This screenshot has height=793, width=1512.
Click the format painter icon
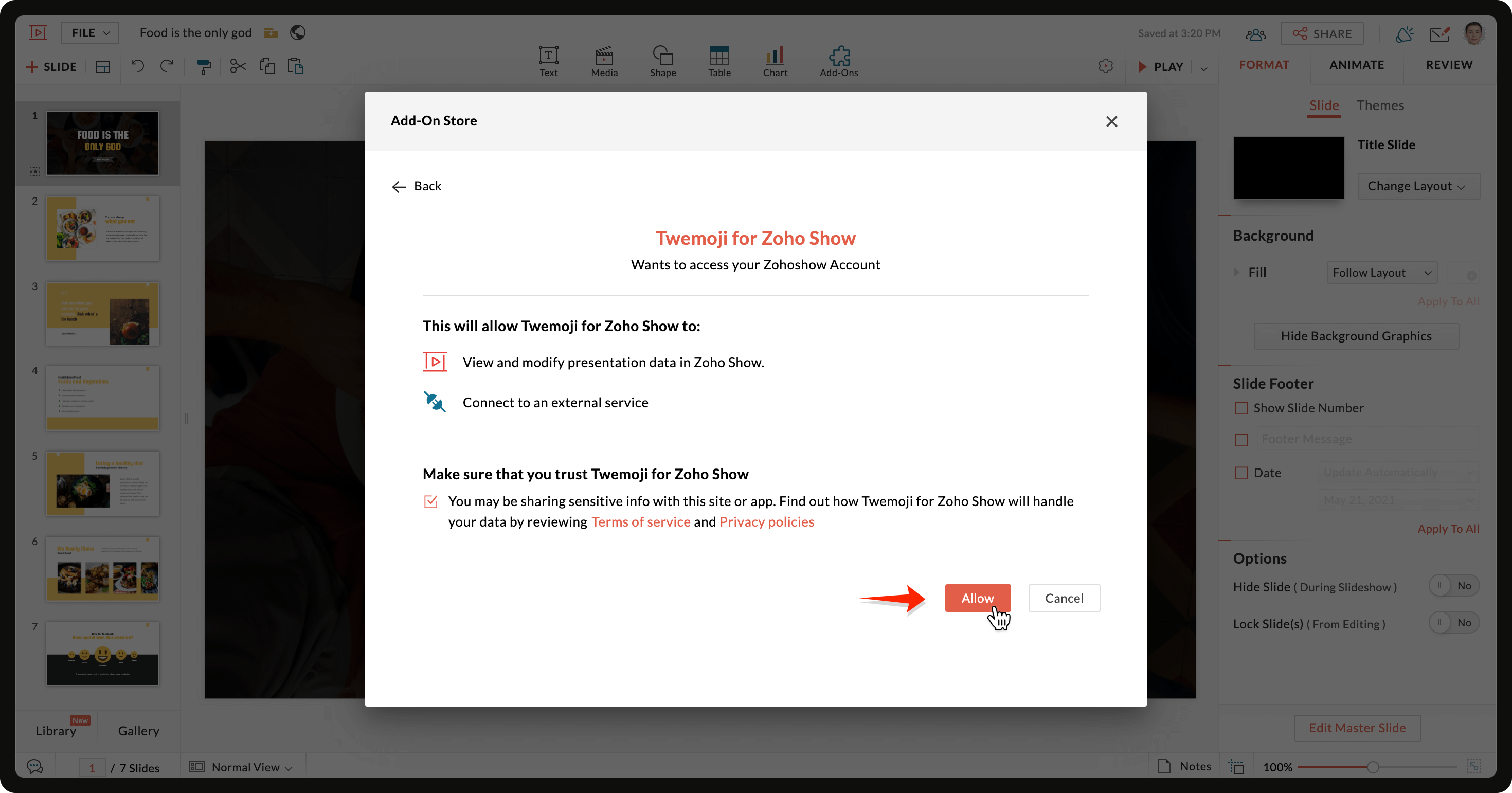pyautogui.click(x=204, y=66)
